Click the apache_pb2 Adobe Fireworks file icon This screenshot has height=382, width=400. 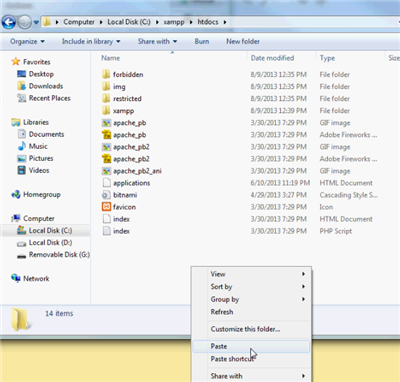106,159
